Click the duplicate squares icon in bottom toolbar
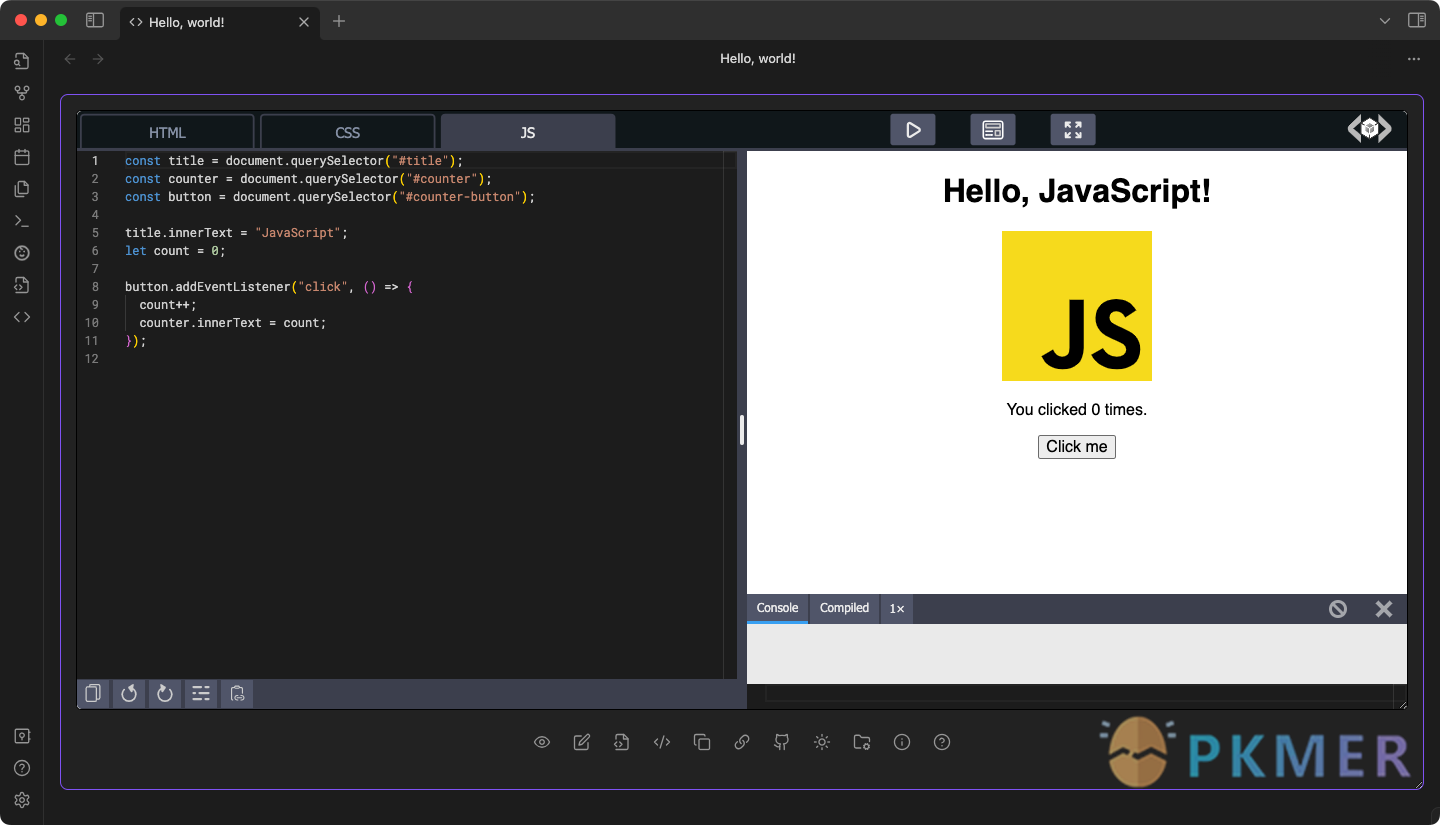 click(702, 742)
